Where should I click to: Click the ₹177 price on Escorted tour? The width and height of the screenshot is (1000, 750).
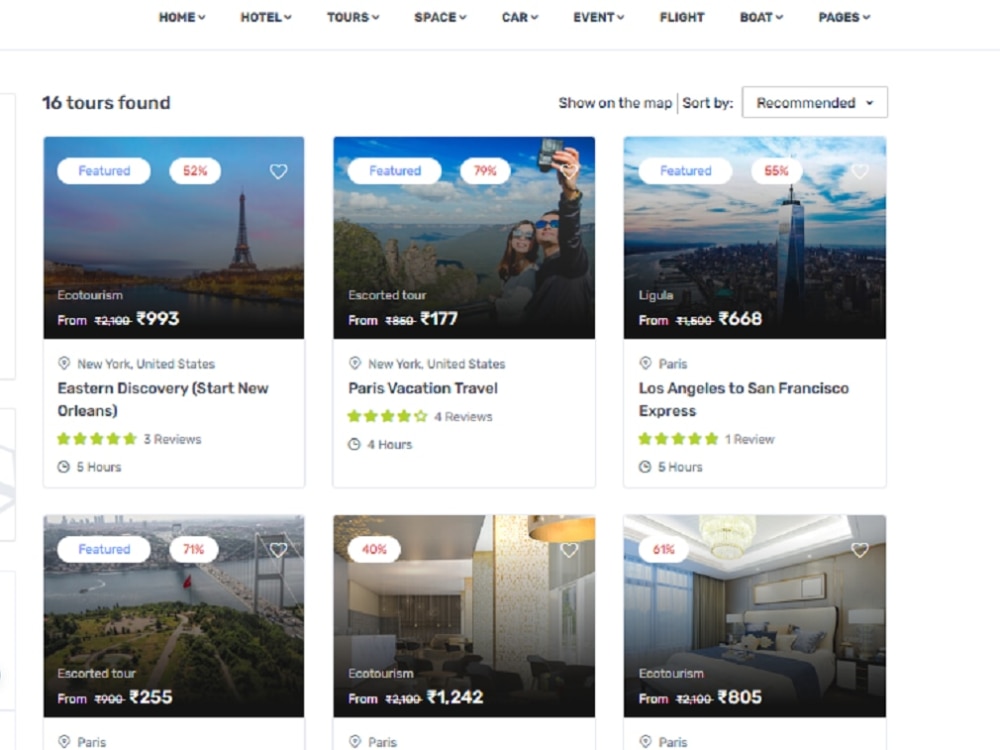point(439,319)
